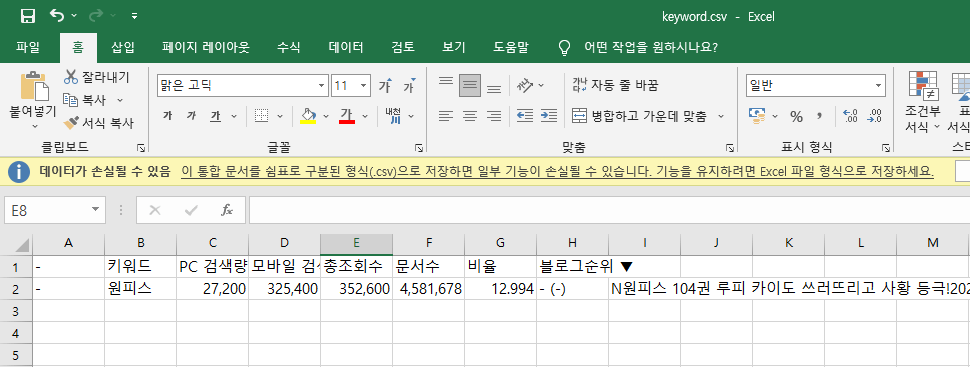Open Customize Quick Access Toolbar dropdown
This screenshot has width=970, height=367.
(x=134, y=16)
